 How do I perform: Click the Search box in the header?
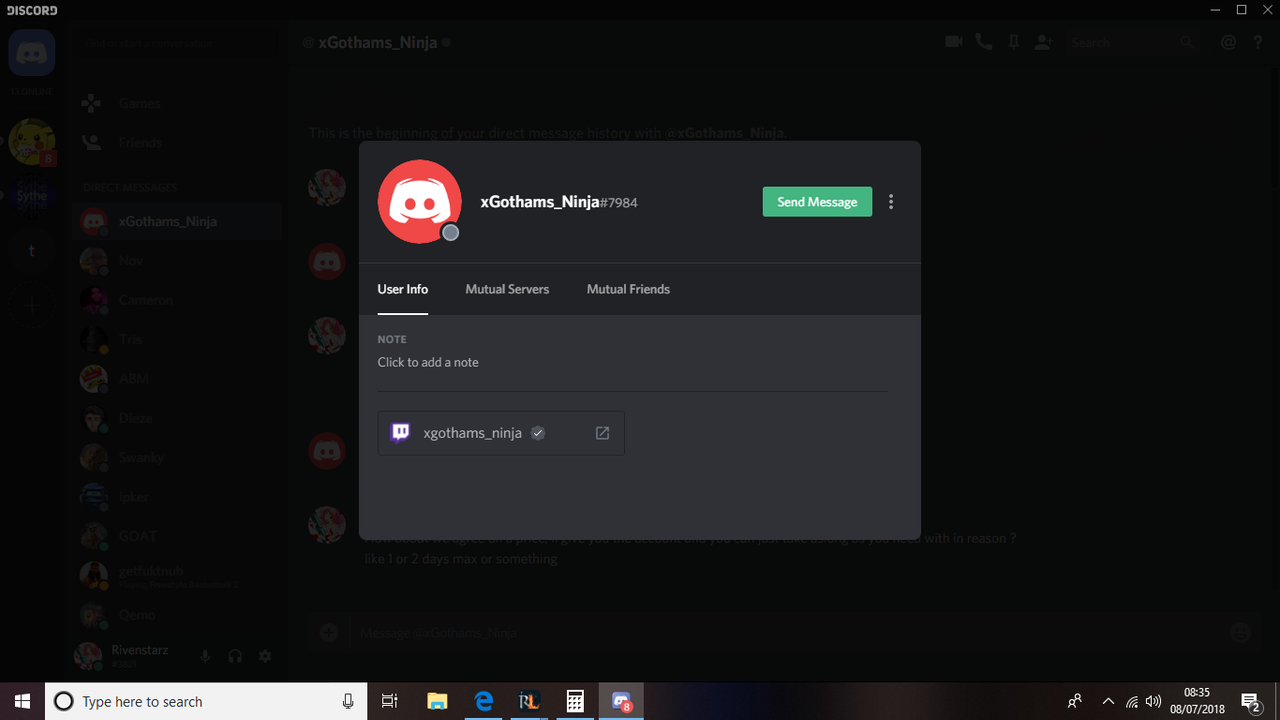[1132, 43]
